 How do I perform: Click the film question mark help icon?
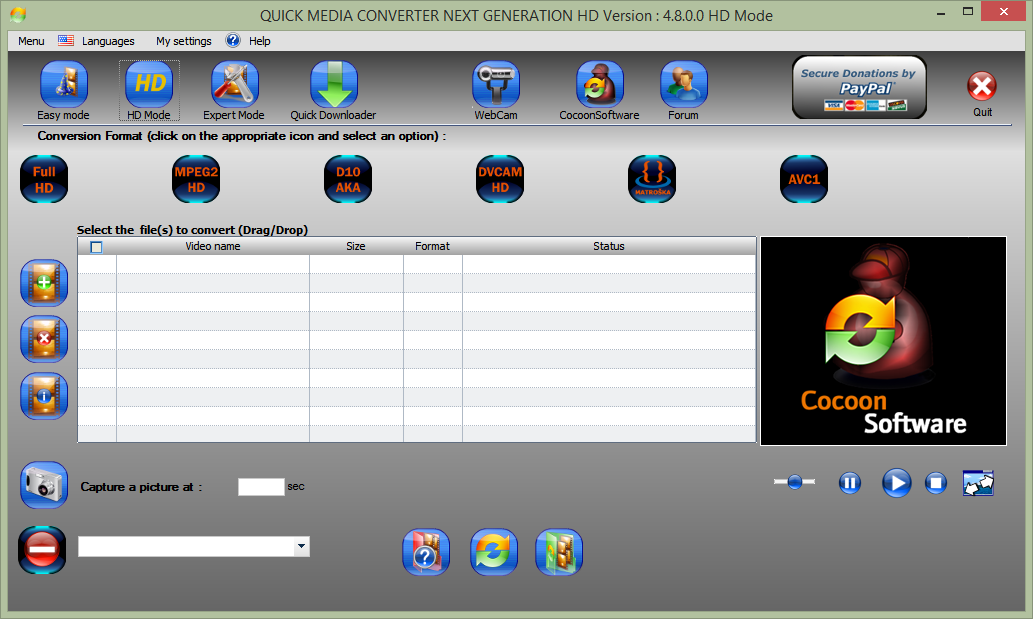426,552
